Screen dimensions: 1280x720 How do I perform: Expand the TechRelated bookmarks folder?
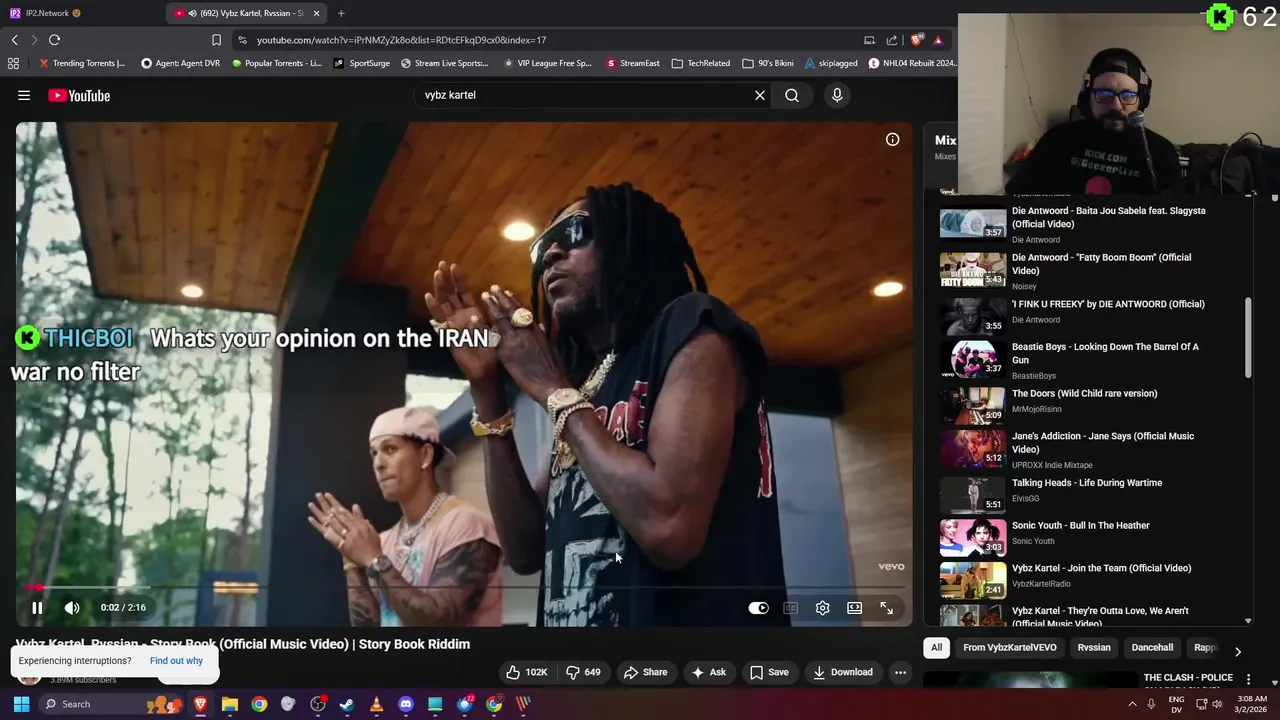click(x=700, y=63)
